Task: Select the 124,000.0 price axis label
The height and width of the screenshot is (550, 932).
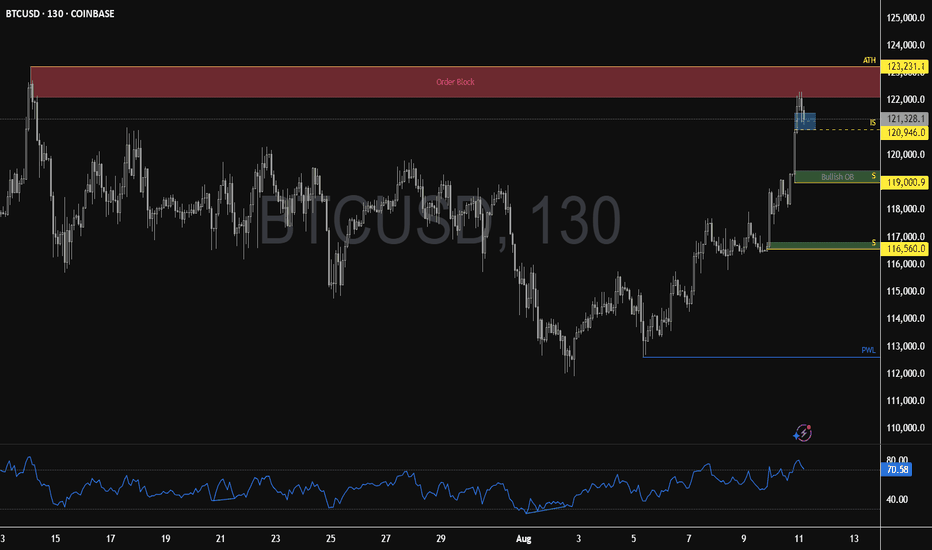Action: point(905,45)
